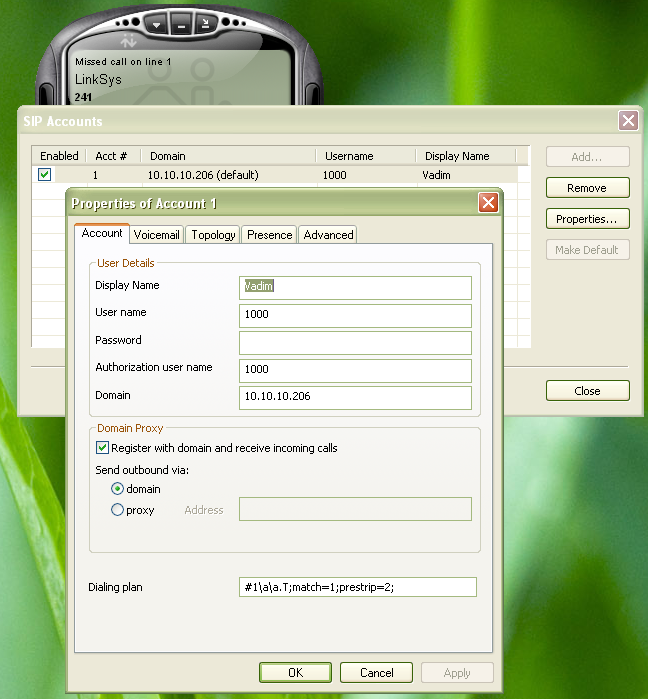Click the Apply button in Properties dialog
648x699 pixels.
tap(457, 672)
